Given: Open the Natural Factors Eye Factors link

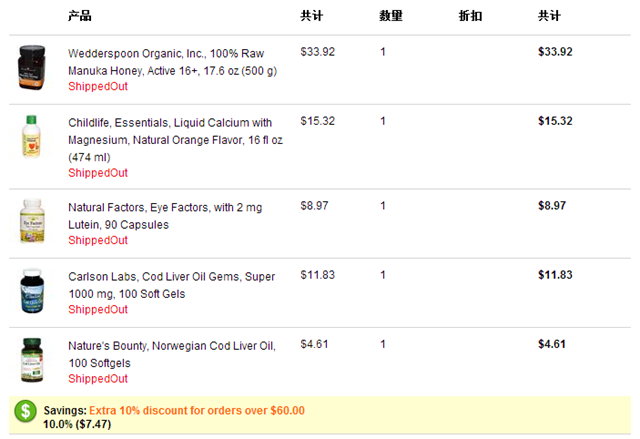Looking at the screenshot, I should pos(165,216).
